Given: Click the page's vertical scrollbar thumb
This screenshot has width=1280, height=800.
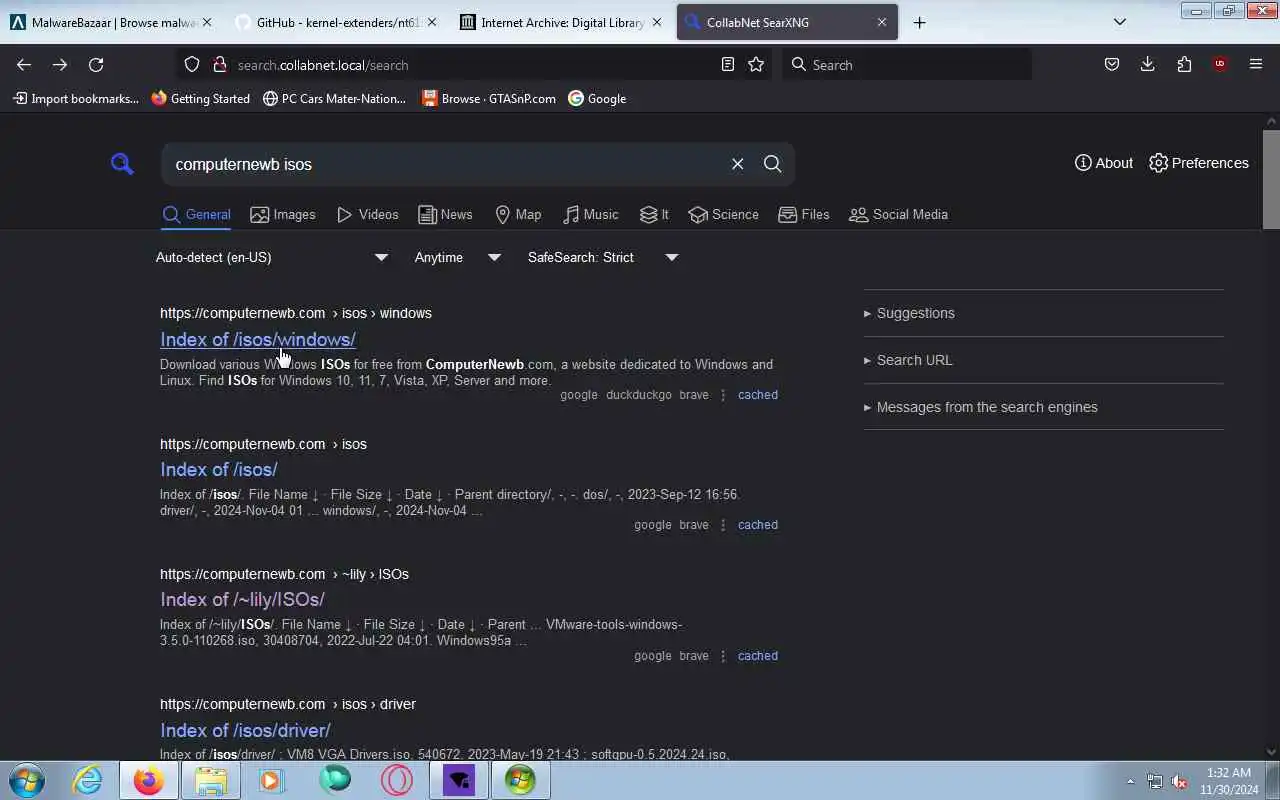Looking at the screenshot, I should tap(1271, 180).
